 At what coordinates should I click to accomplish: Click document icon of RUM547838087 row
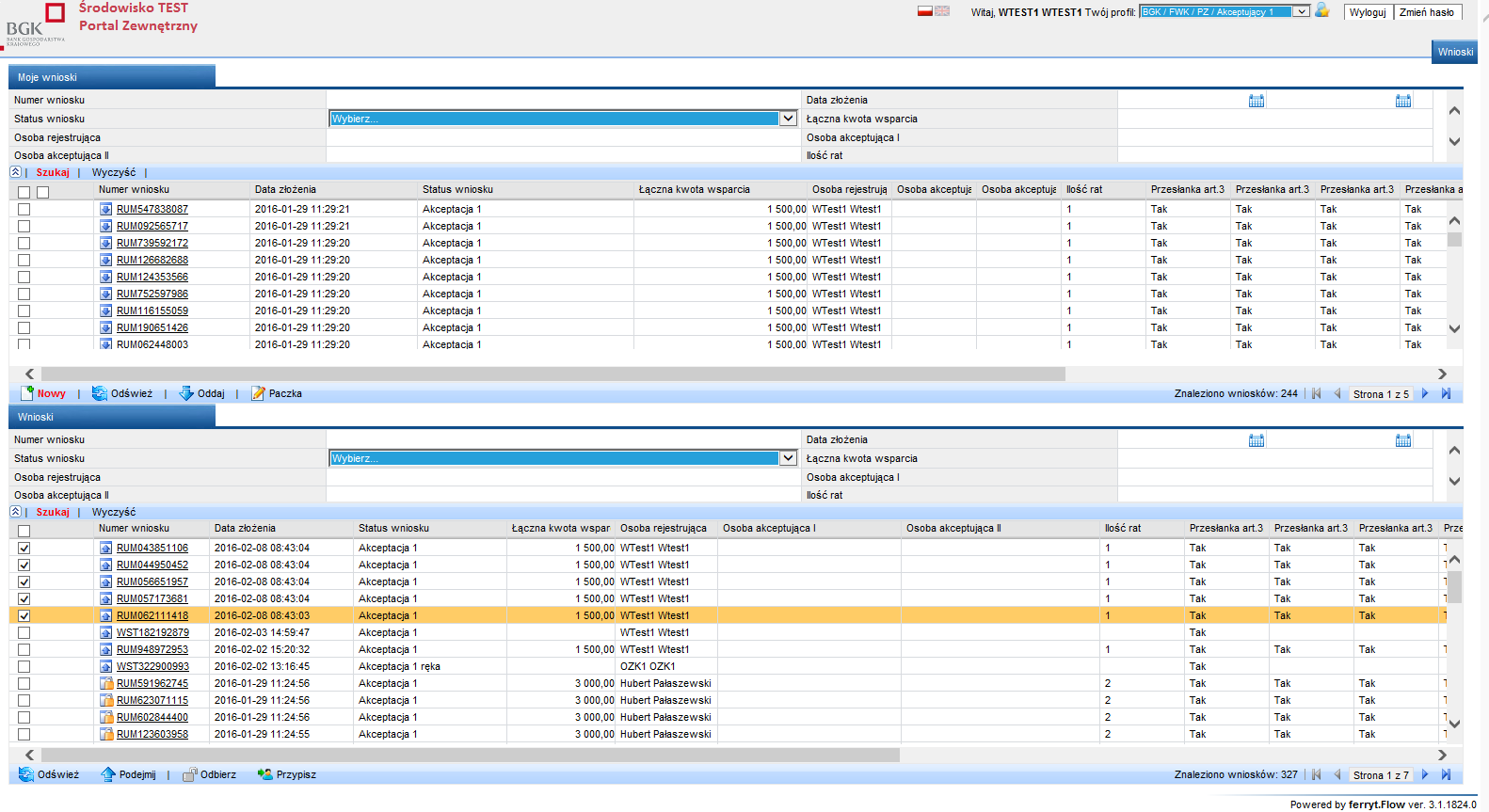point(106,209)
